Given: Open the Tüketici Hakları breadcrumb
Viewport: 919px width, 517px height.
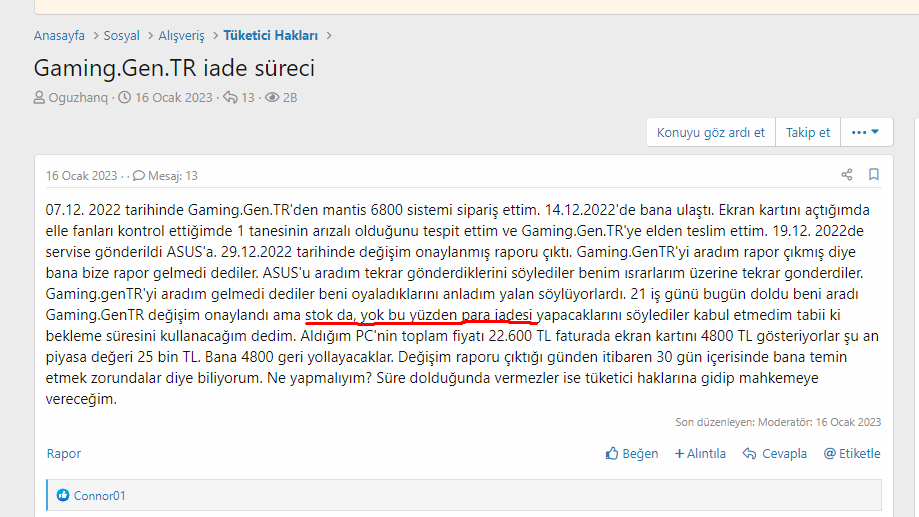Looking at the screenshot, I should (271, 36).
